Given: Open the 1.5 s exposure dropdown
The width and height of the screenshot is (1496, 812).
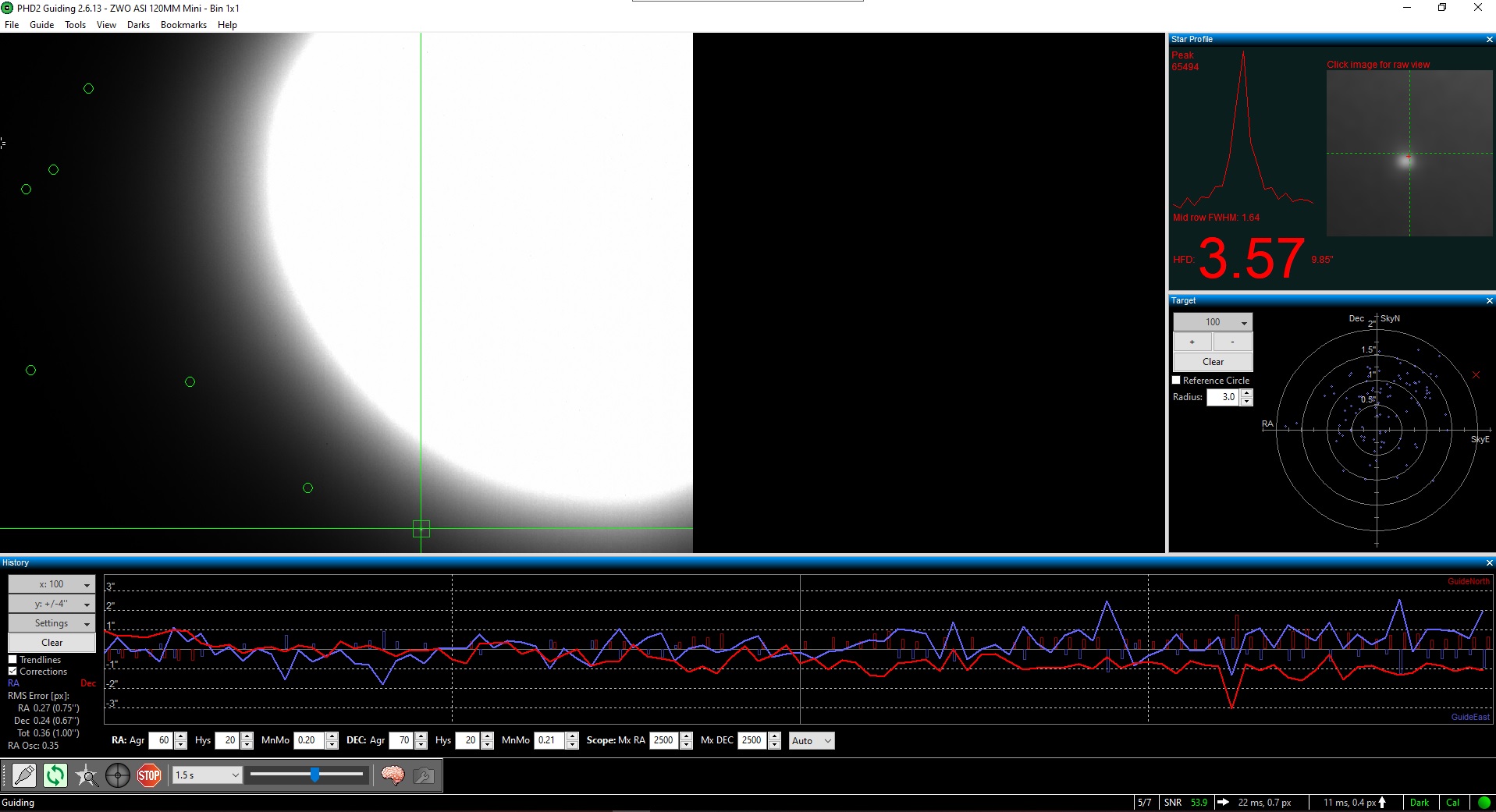Looking at the screenshot, I should [x=207, y=775].
